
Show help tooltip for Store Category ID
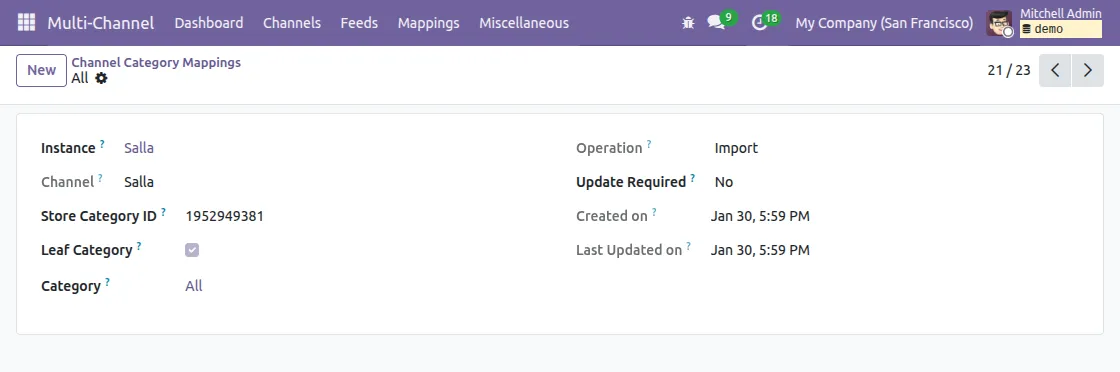point(164,212)
